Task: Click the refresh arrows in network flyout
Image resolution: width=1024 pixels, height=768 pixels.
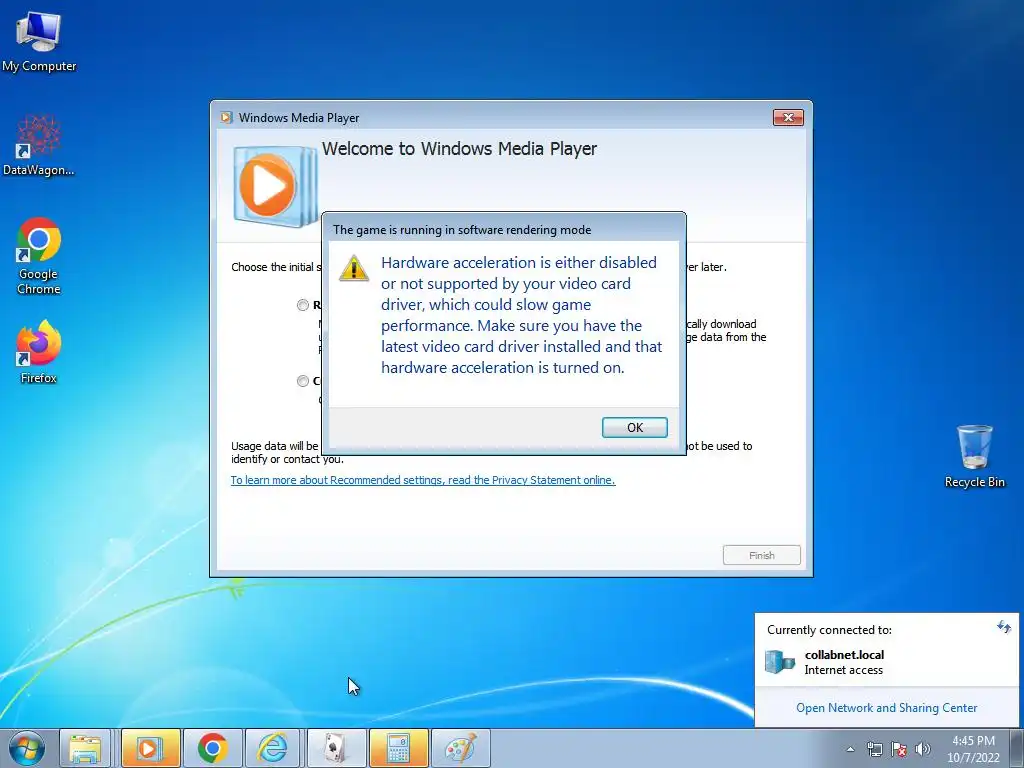Action: click(1004, 628)
